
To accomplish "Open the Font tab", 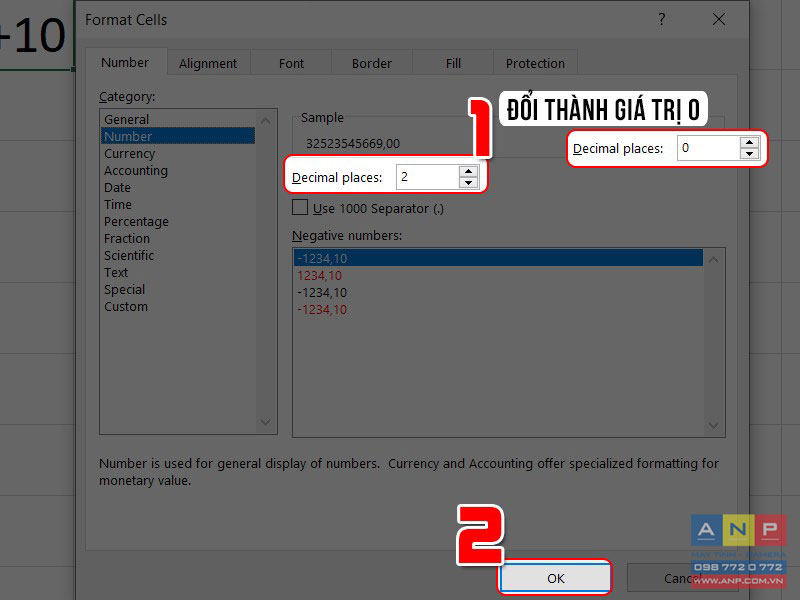I will (x=291, y=63).
